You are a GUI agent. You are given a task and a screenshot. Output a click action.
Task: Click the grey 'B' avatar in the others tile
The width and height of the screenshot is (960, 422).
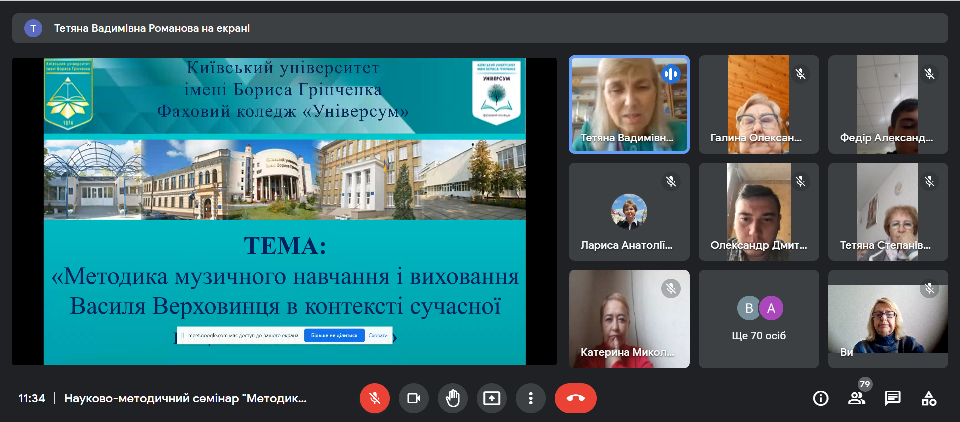(748, 308)
